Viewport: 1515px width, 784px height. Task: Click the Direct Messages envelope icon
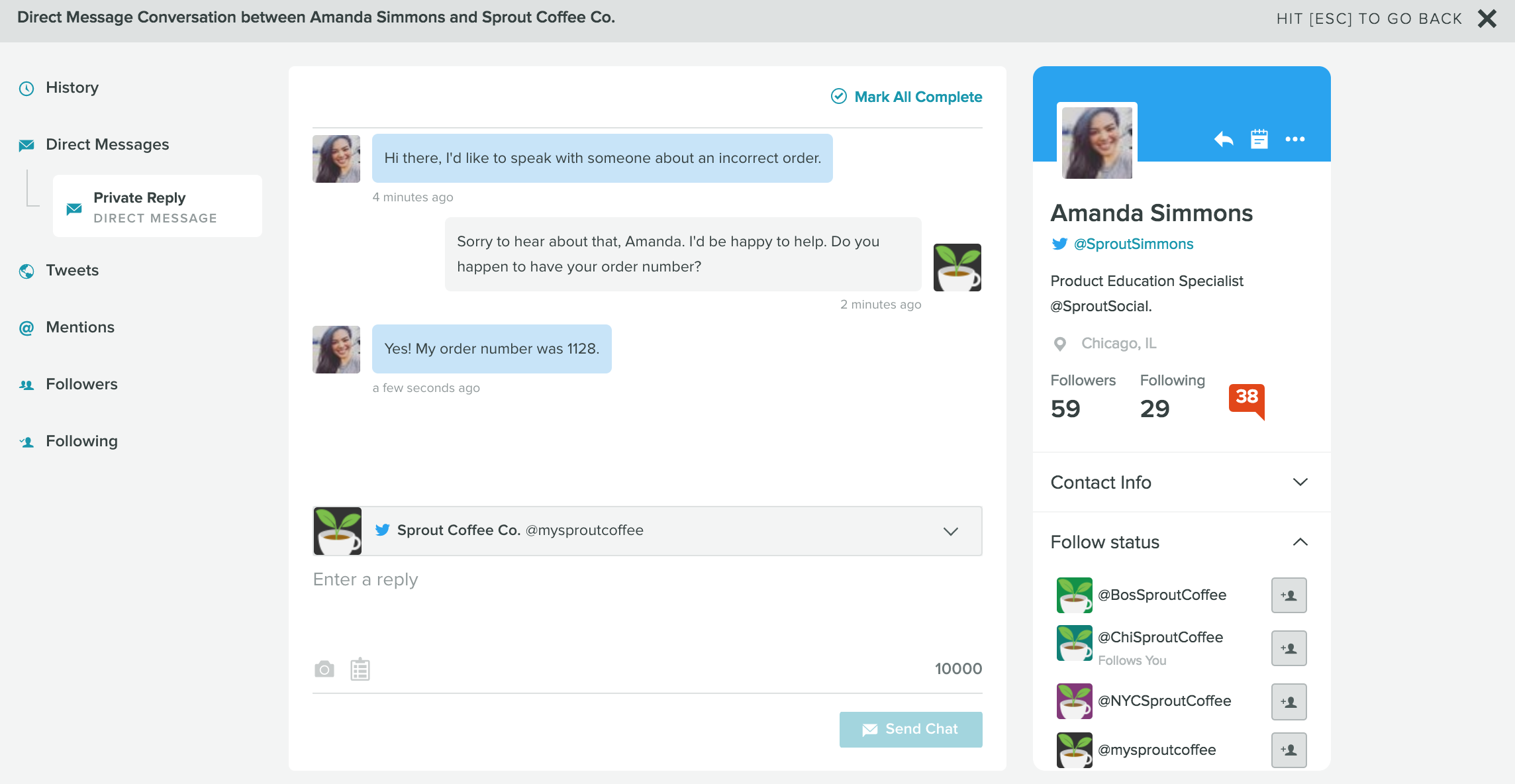(x=27, y=143)
